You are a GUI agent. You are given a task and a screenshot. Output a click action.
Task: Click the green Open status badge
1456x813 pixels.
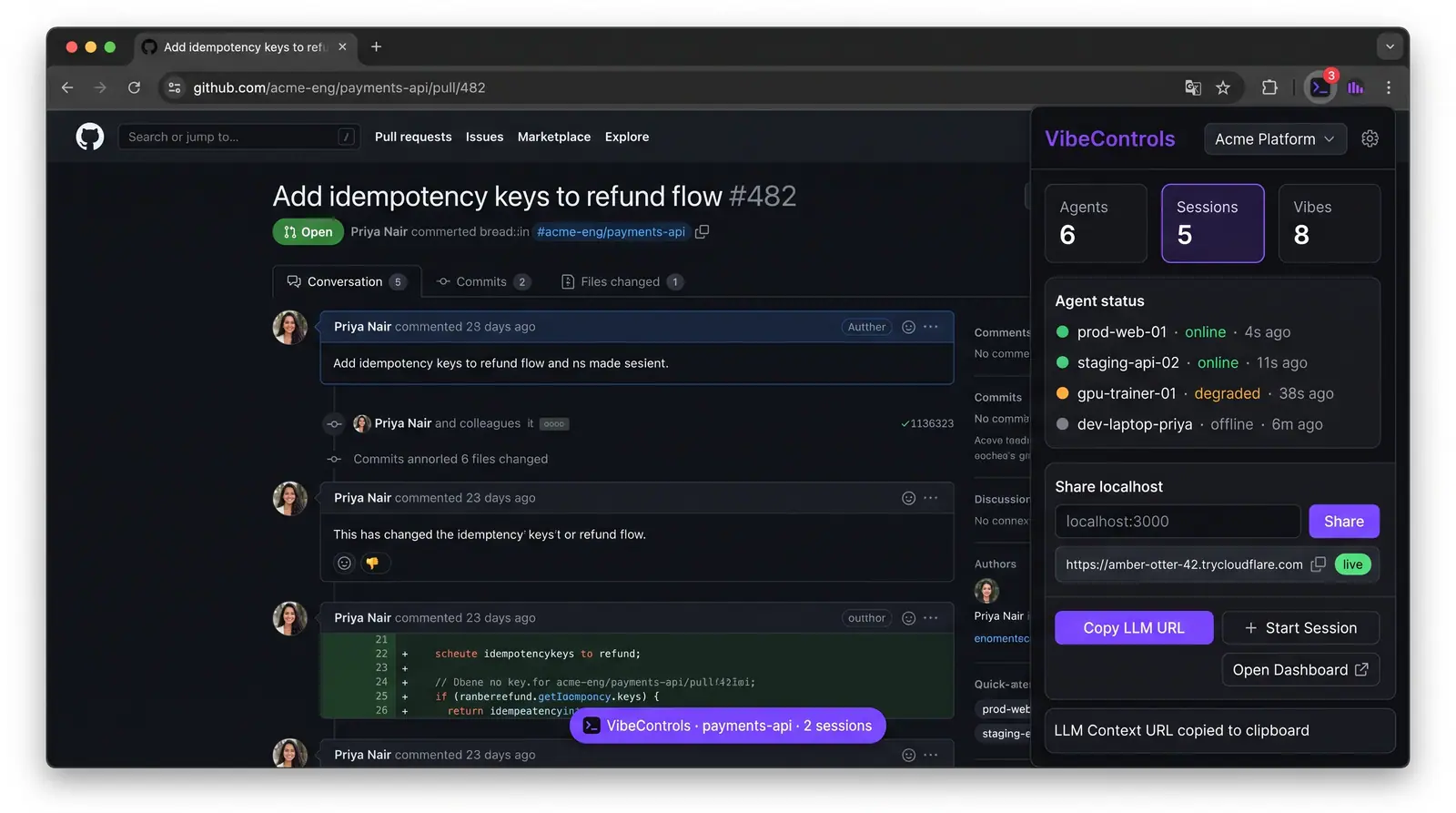(308, 231)
